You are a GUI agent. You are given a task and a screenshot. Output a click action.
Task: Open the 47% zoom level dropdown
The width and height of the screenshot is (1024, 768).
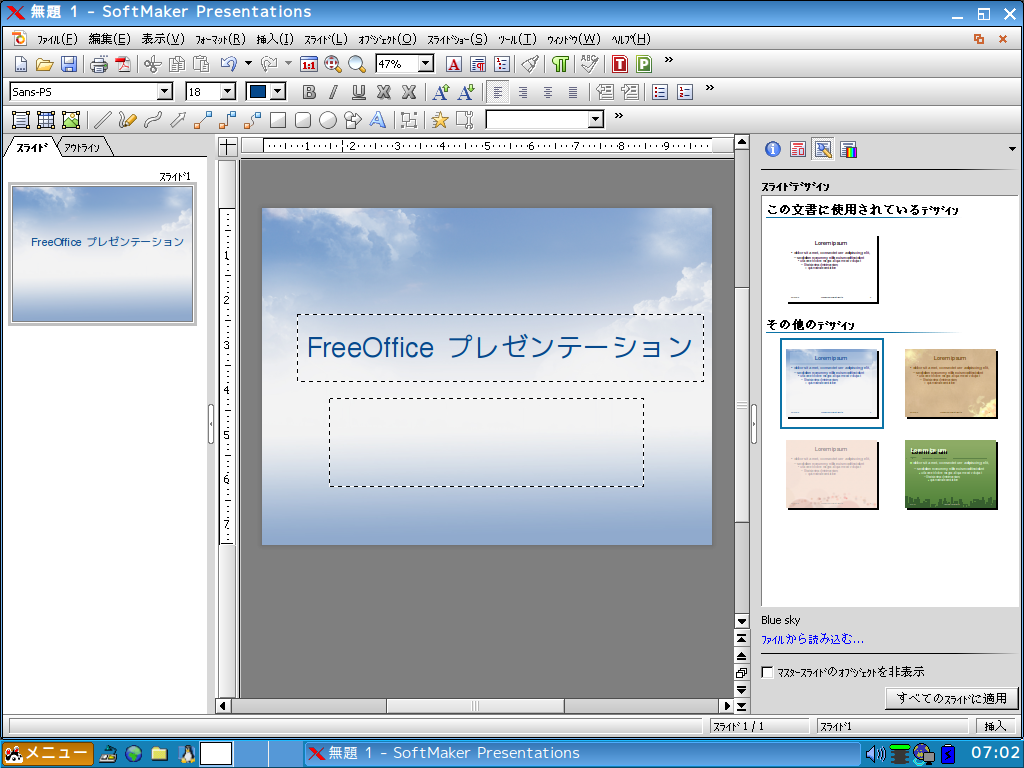pos(426,64)
